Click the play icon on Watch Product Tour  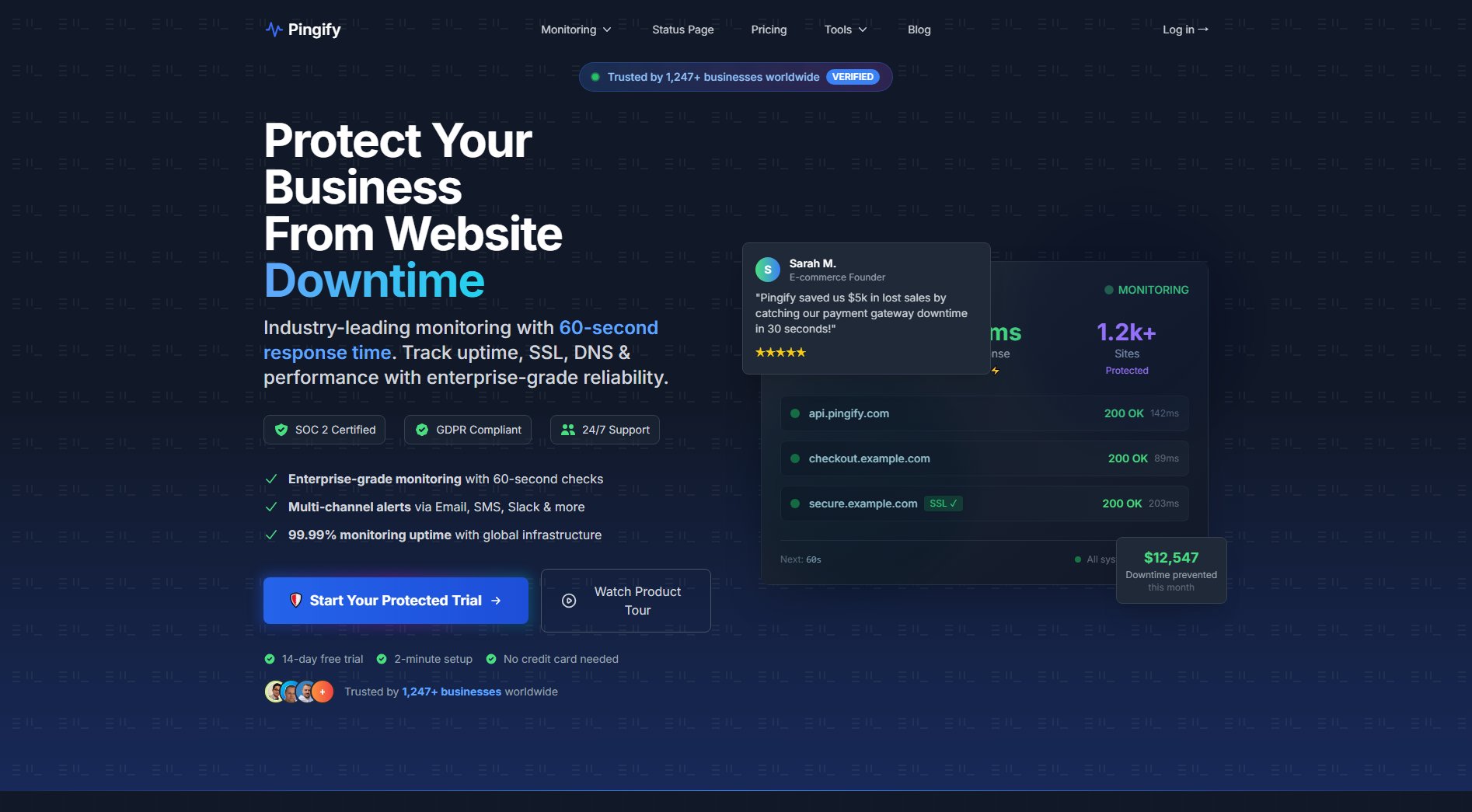click(569, 601)
